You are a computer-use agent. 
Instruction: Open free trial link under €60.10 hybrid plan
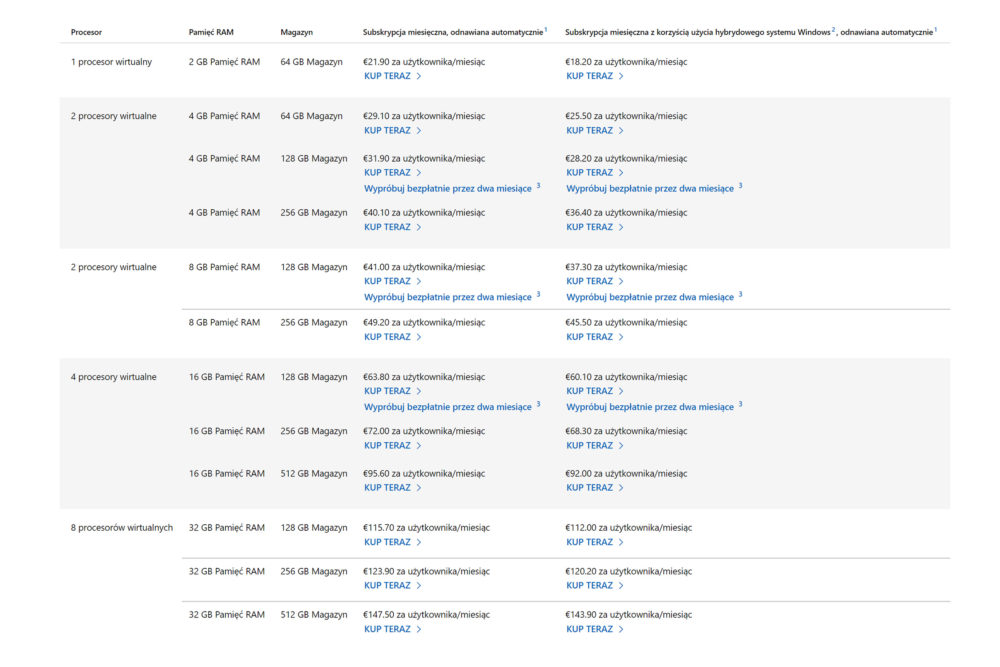[x=650, y=407]
